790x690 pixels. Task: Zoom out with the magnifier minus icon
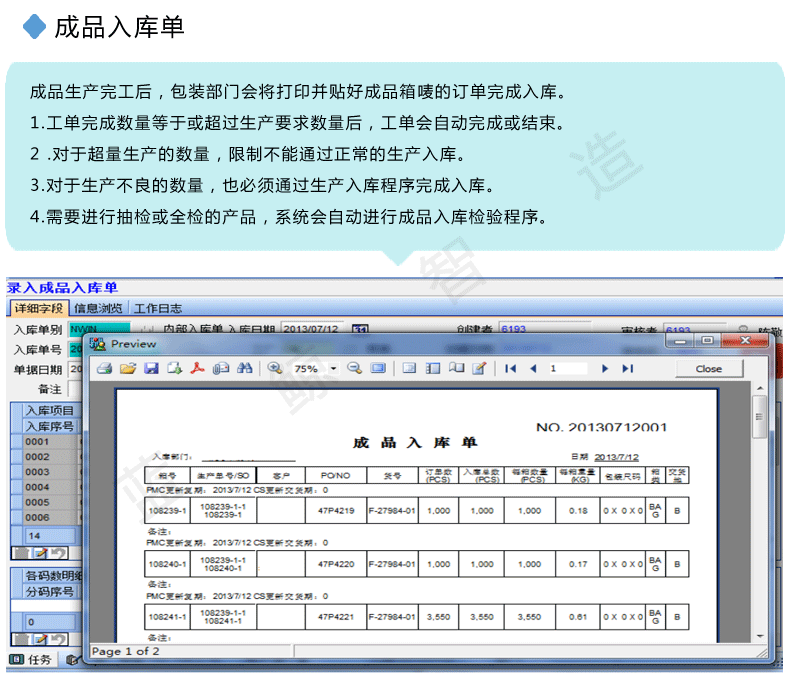pyautogui.click(x=354, y=369)
